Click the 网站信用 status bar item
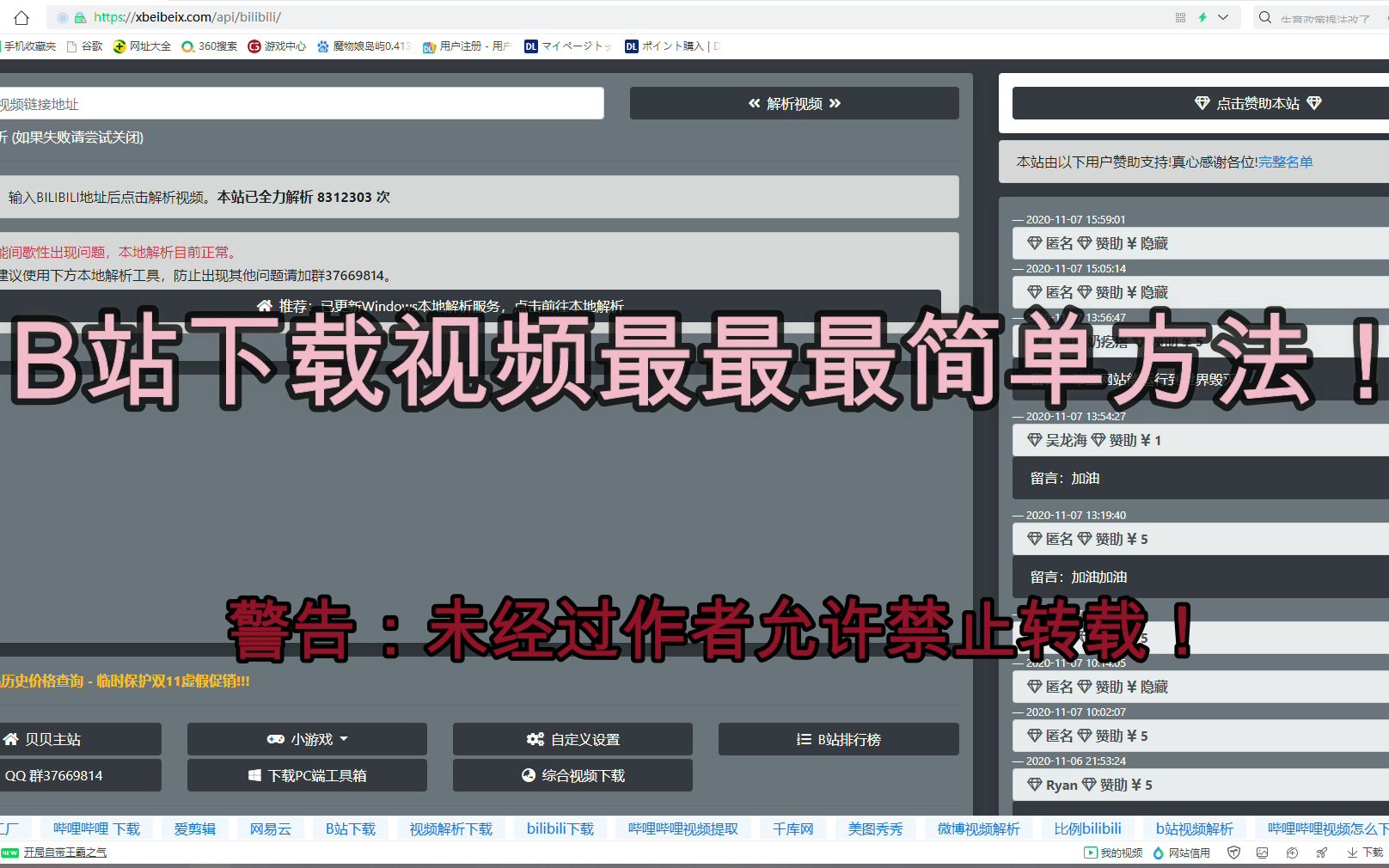 pyautogui.click(x=1182, y=853)
